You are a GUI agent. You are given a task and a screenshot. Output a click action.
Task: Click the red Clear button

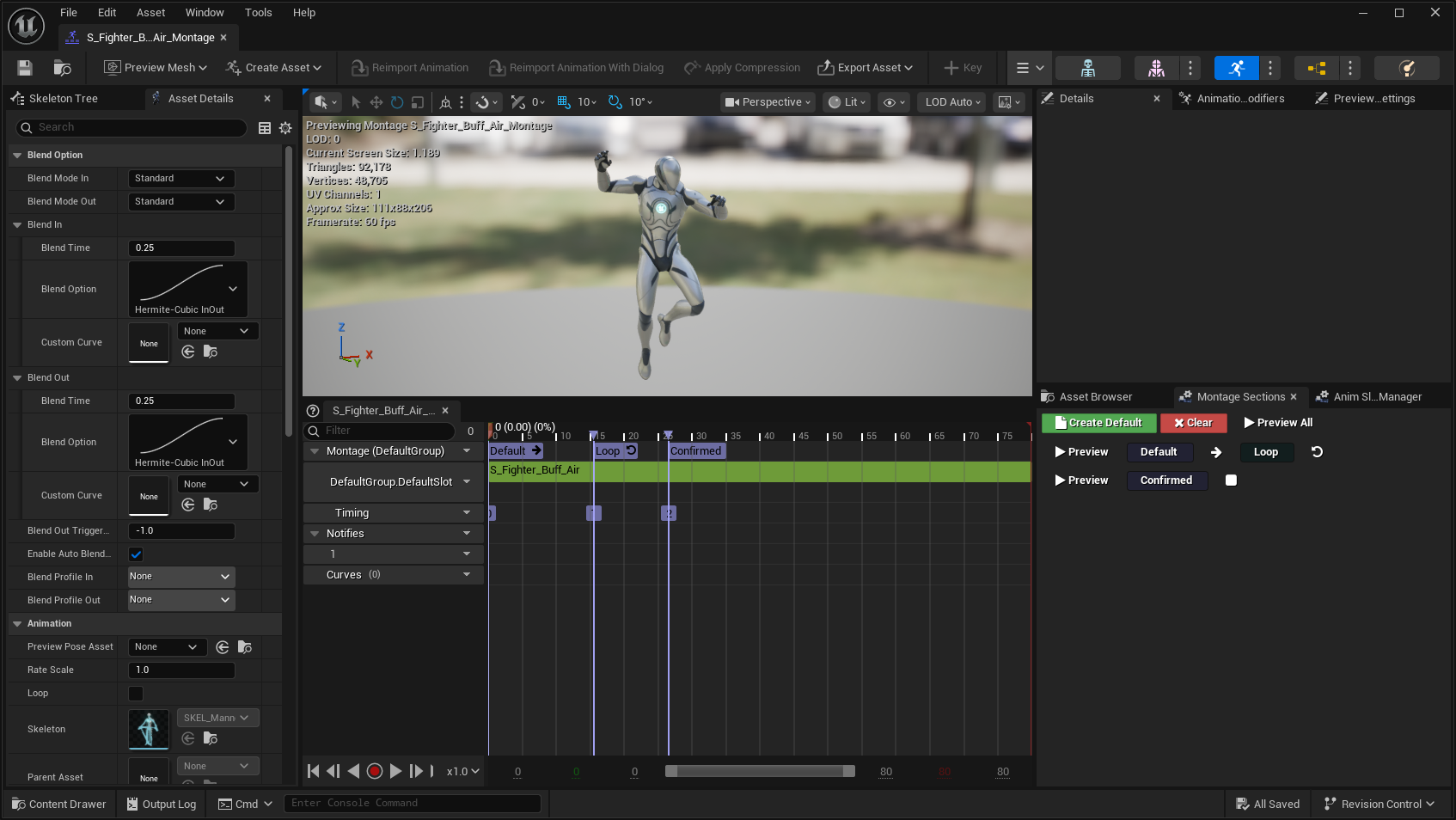click(1193, 423)
